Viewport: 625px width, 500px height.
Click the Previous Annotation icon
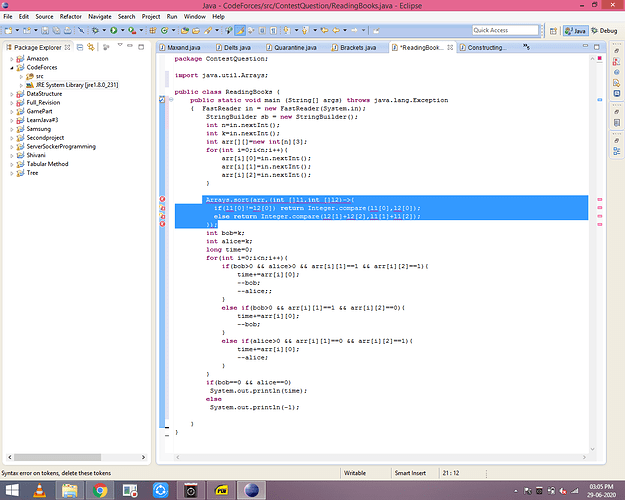(305, 30)
